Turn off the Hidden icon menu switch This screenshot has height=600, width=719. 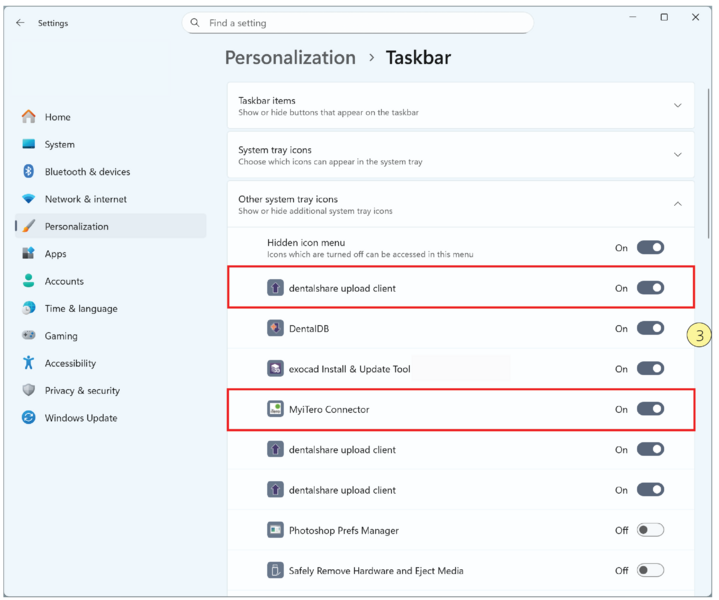point(650,247)
